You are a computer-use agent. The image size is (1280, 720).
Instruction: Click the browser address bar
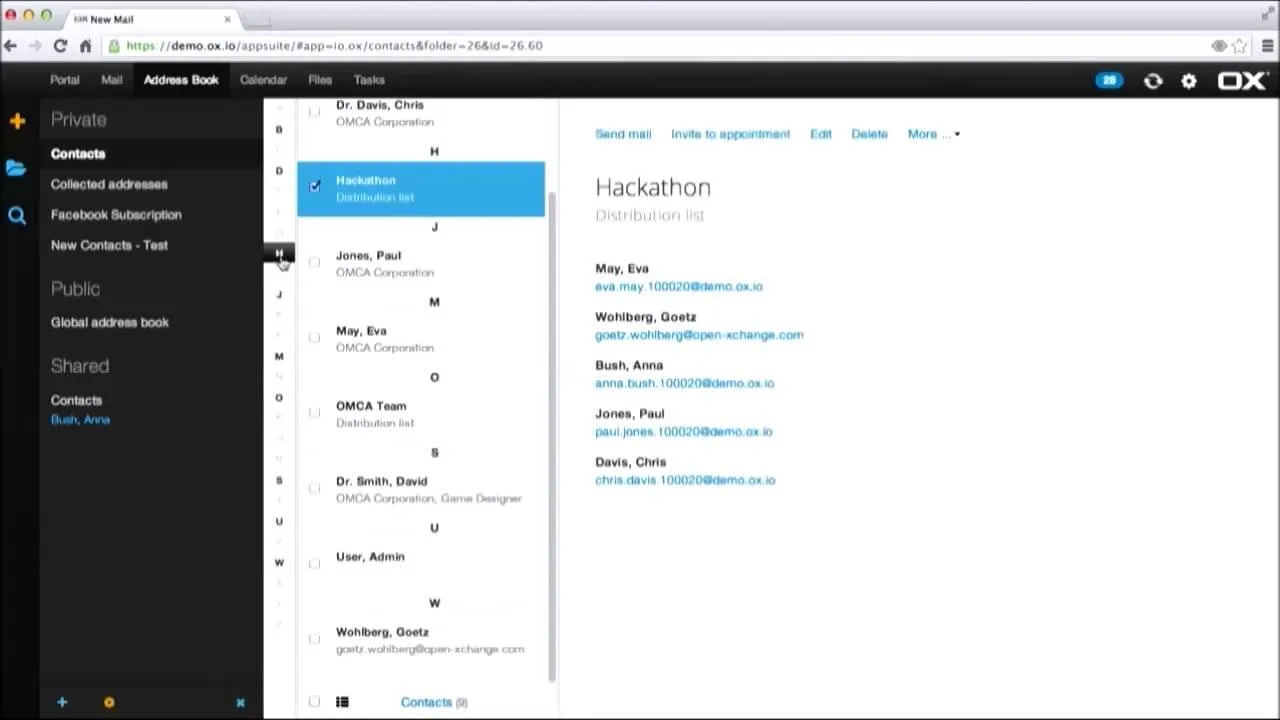pos(660,46)
